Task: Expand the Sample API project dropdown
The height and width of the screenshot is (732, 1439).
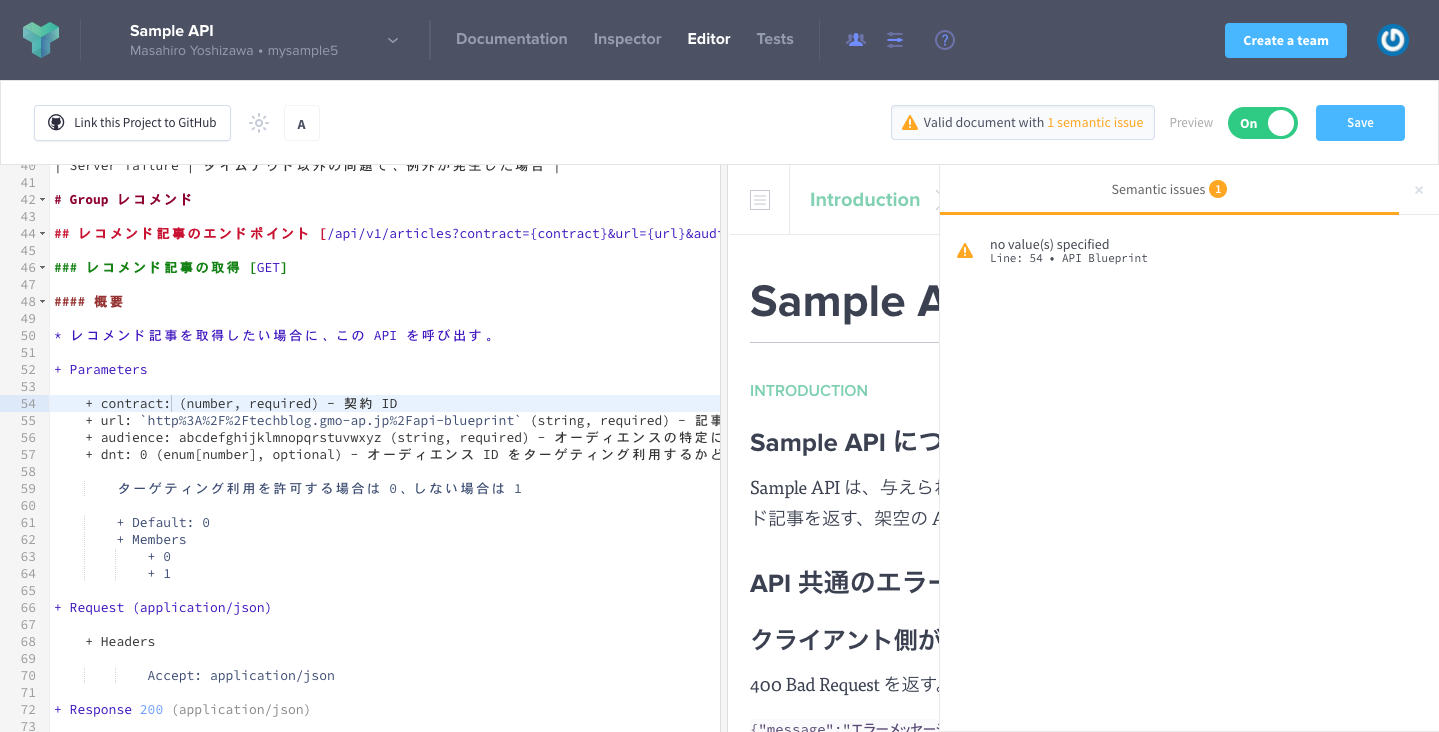Action: [393, 40]
